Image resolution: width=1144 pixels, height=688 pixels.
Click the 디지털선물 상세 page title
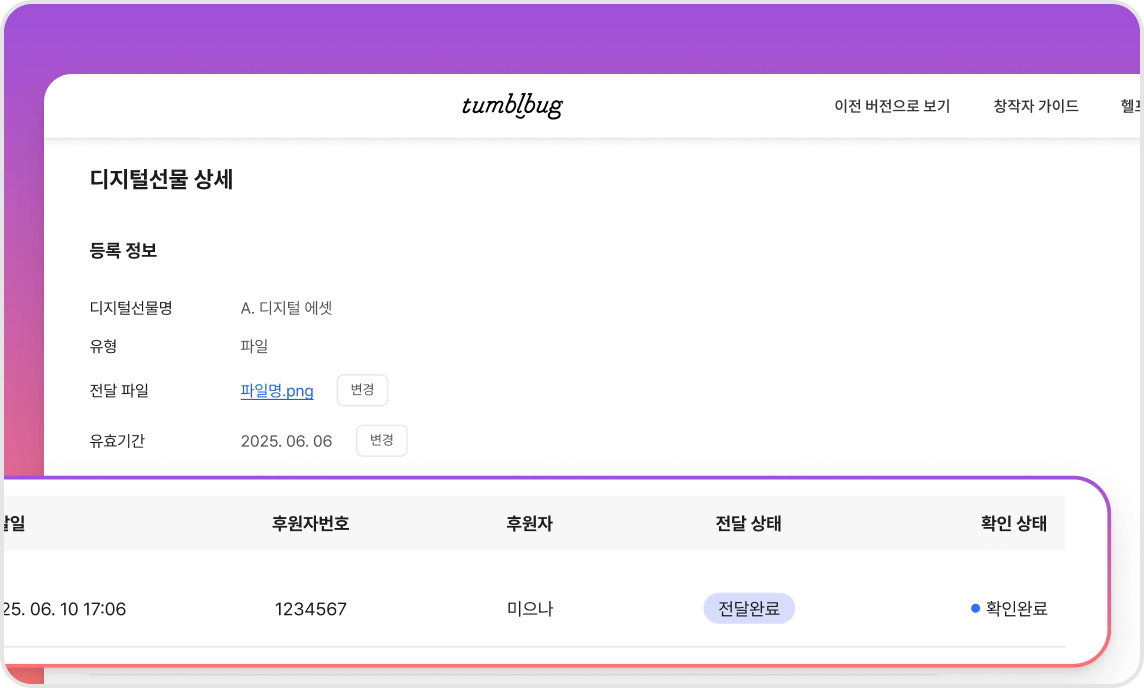(161, 180)
